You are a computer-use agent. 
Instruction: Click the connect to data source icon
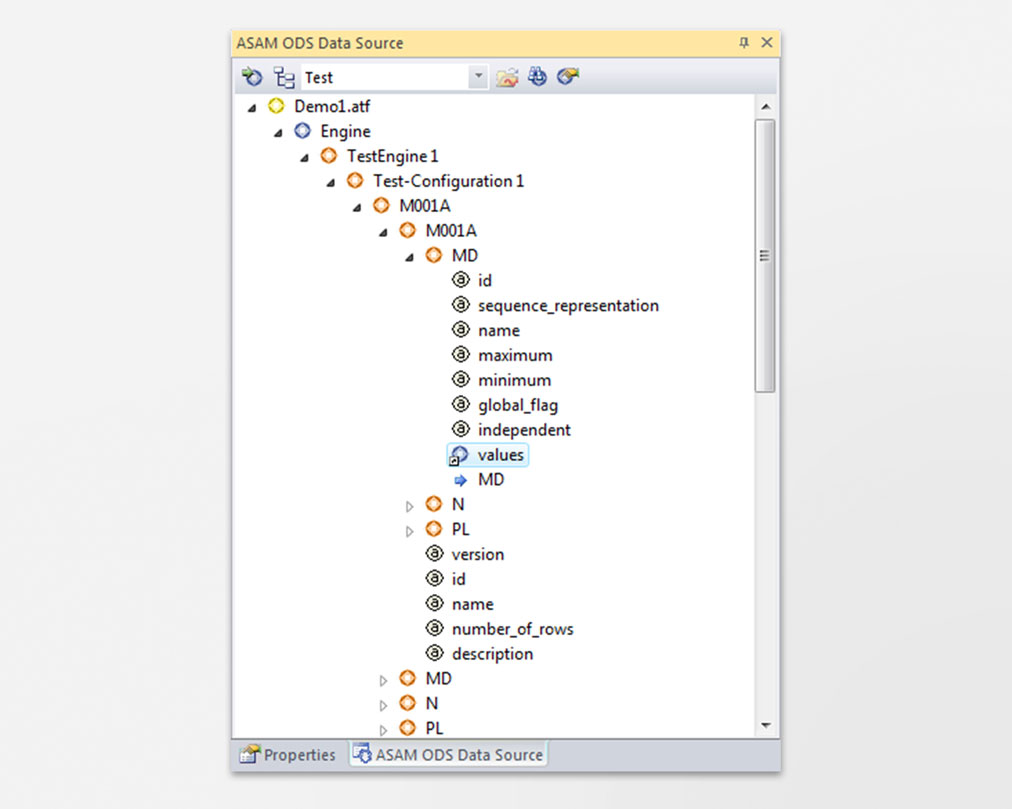pos(251,77)
